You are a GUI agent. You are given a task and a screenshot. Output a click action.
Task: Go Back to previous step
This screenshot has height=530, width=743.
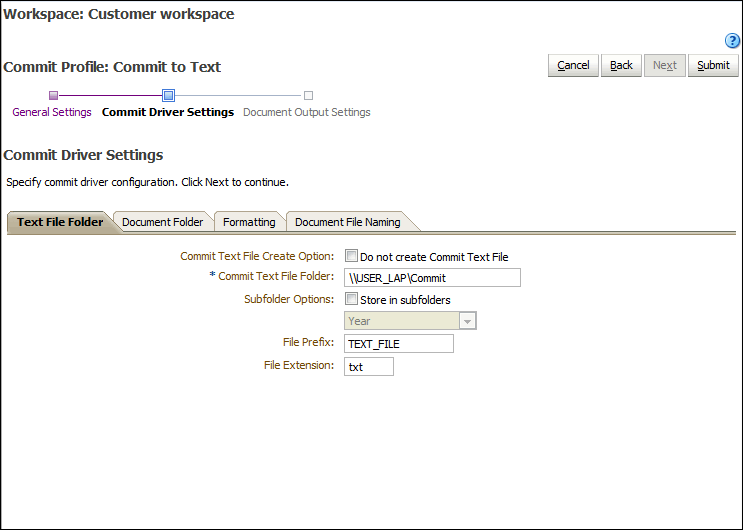coord(621,65)
